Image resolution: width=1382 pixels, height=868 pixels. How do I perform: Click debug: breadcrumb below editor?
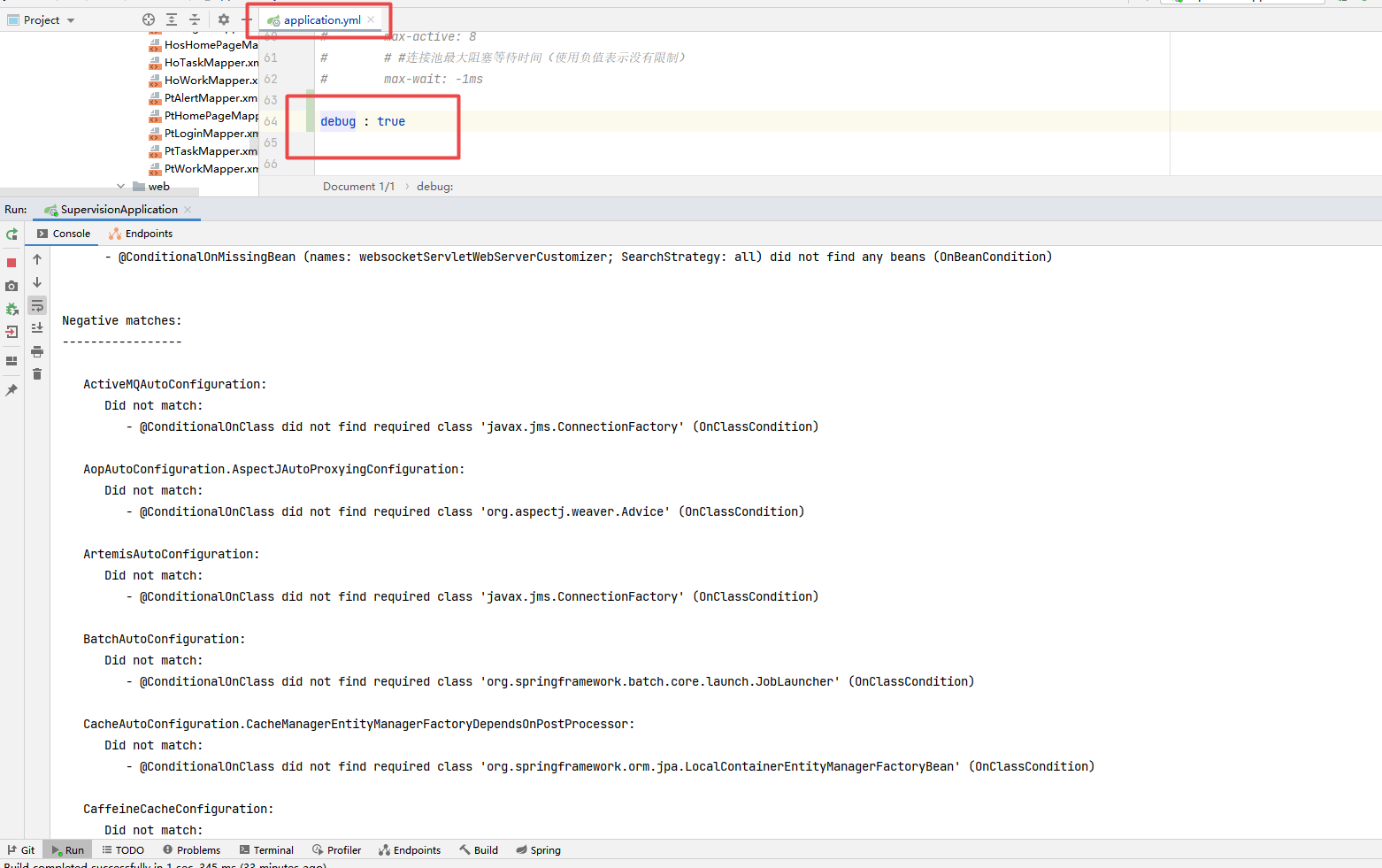(434, 187)
